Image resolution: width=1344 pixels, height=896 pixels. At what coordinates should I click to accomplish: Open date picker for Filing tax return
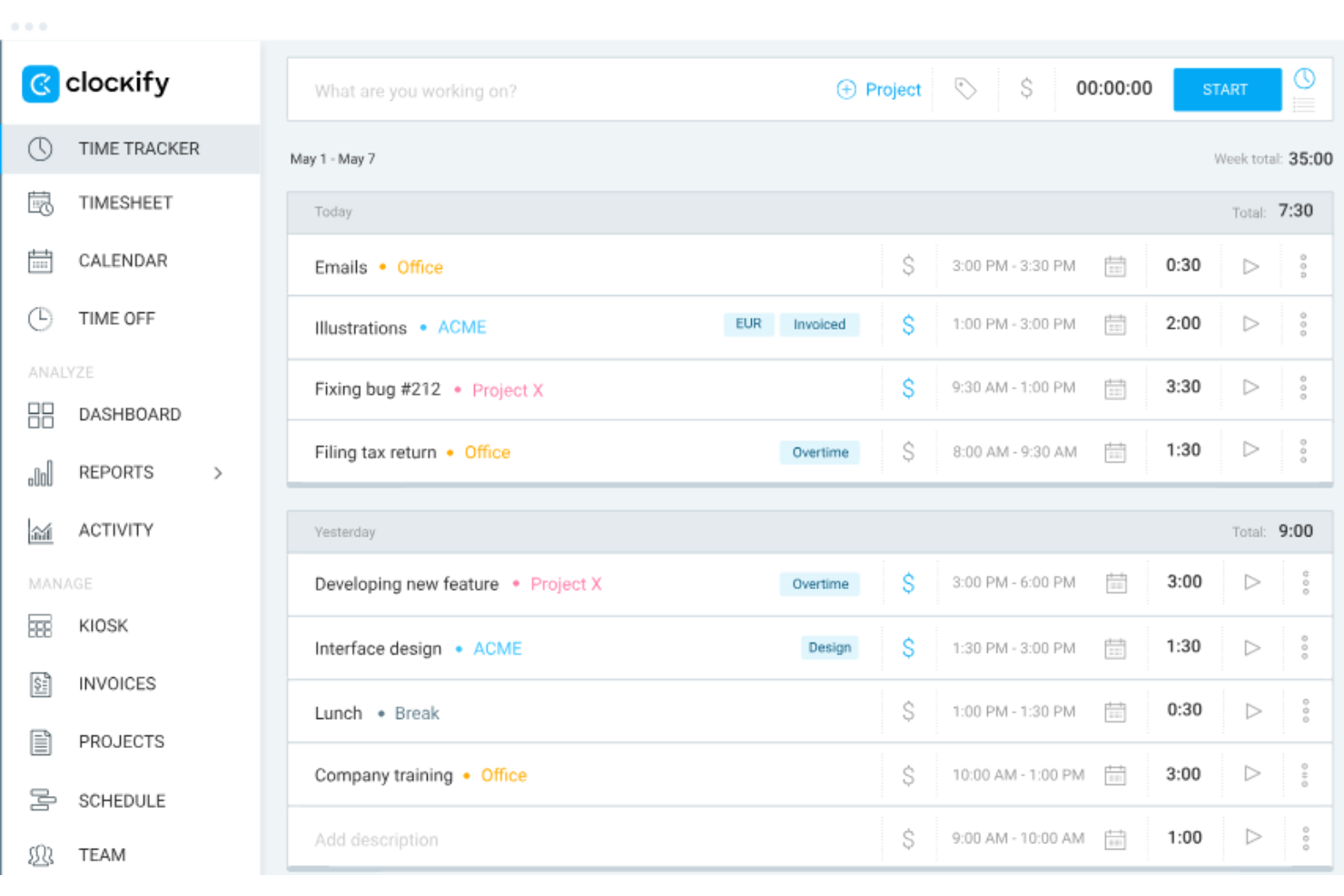click(1115, 452)
